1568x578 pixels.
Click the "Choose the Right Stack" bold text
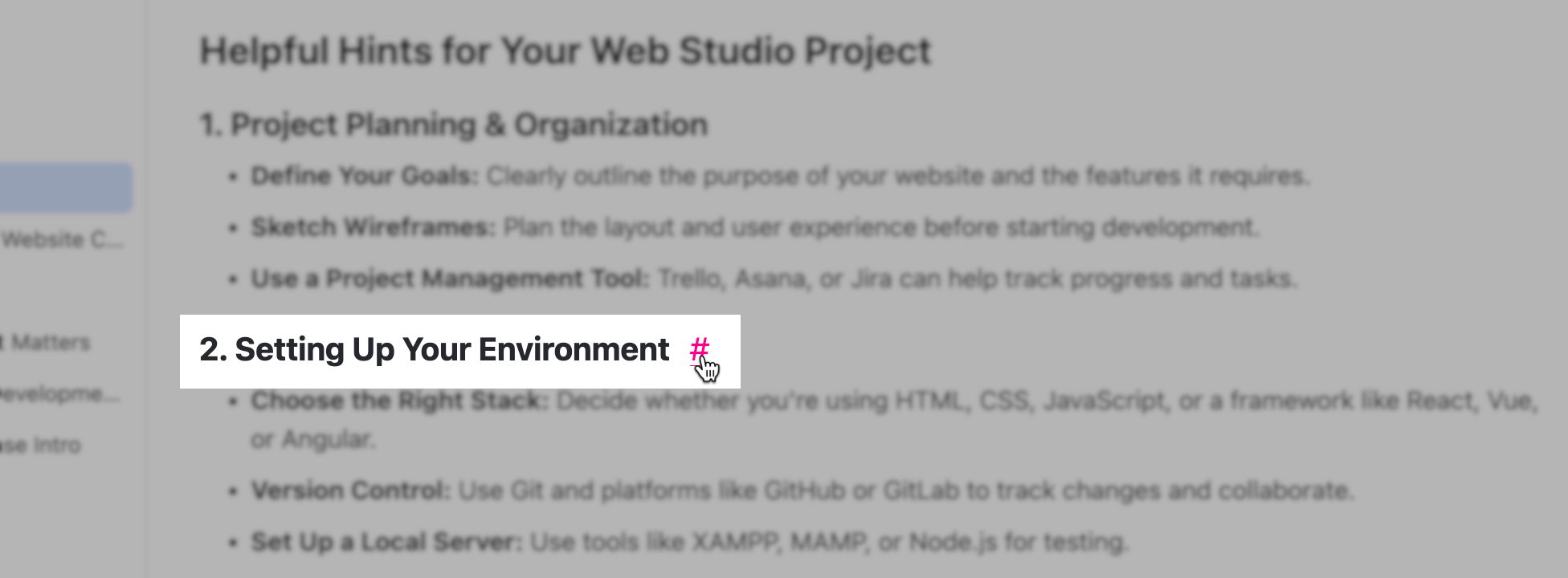click(398, 401)
